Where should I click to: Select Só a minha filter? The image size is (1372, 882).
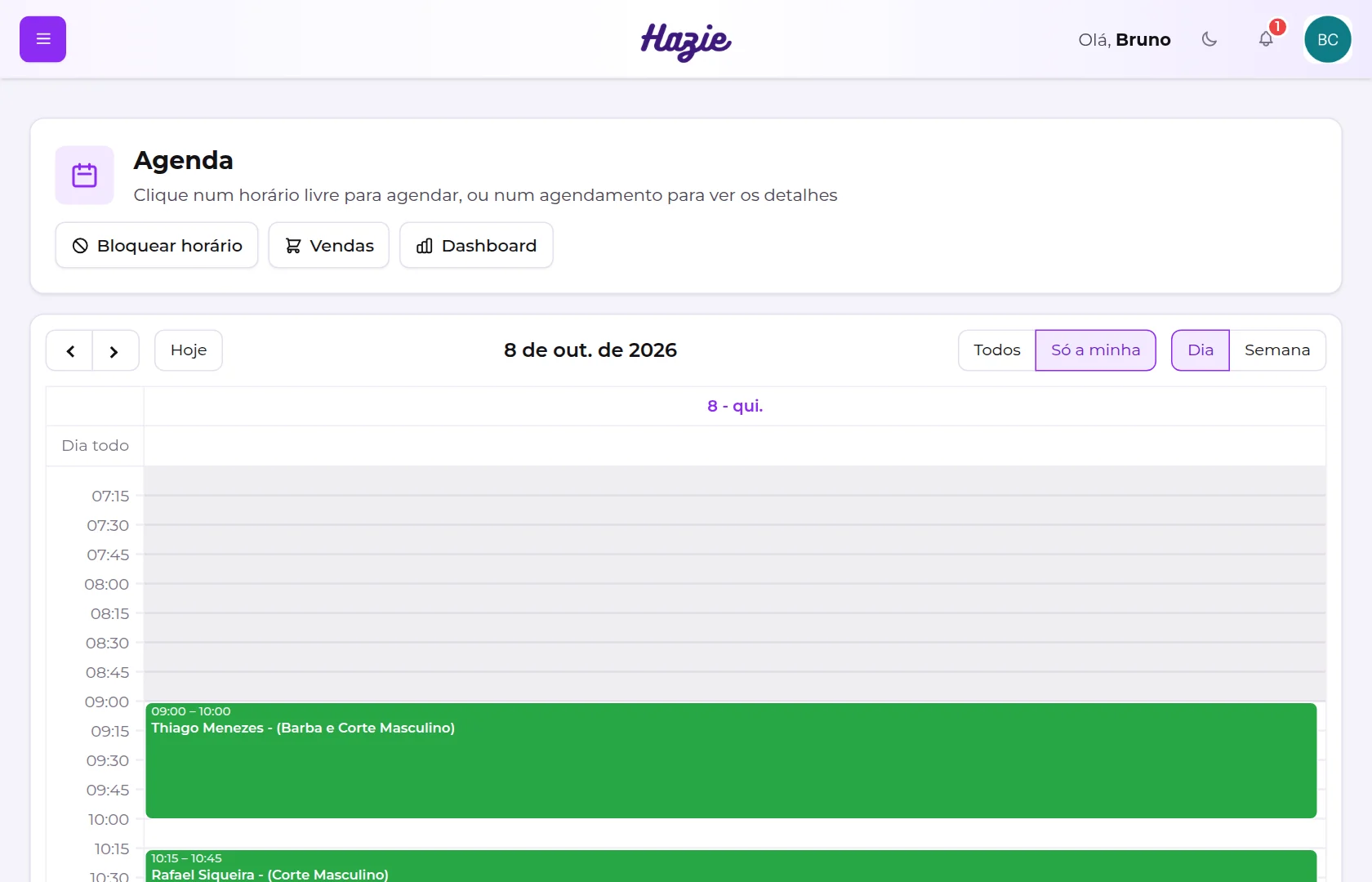tap(1096, 350)
